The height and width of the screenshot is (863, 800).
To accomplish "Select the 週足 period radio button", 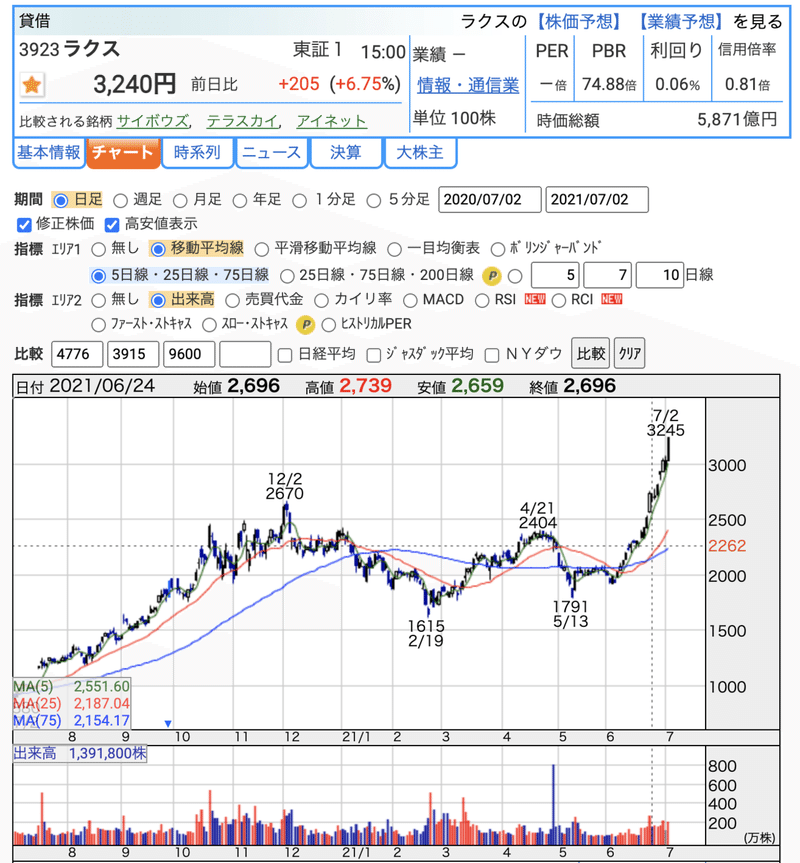I will [120, 200].
